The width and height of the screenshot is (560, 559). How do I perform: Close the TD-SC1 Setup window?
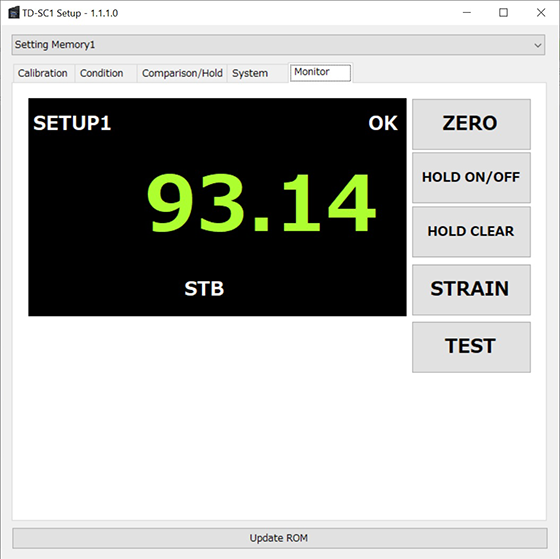coord(541,13)
